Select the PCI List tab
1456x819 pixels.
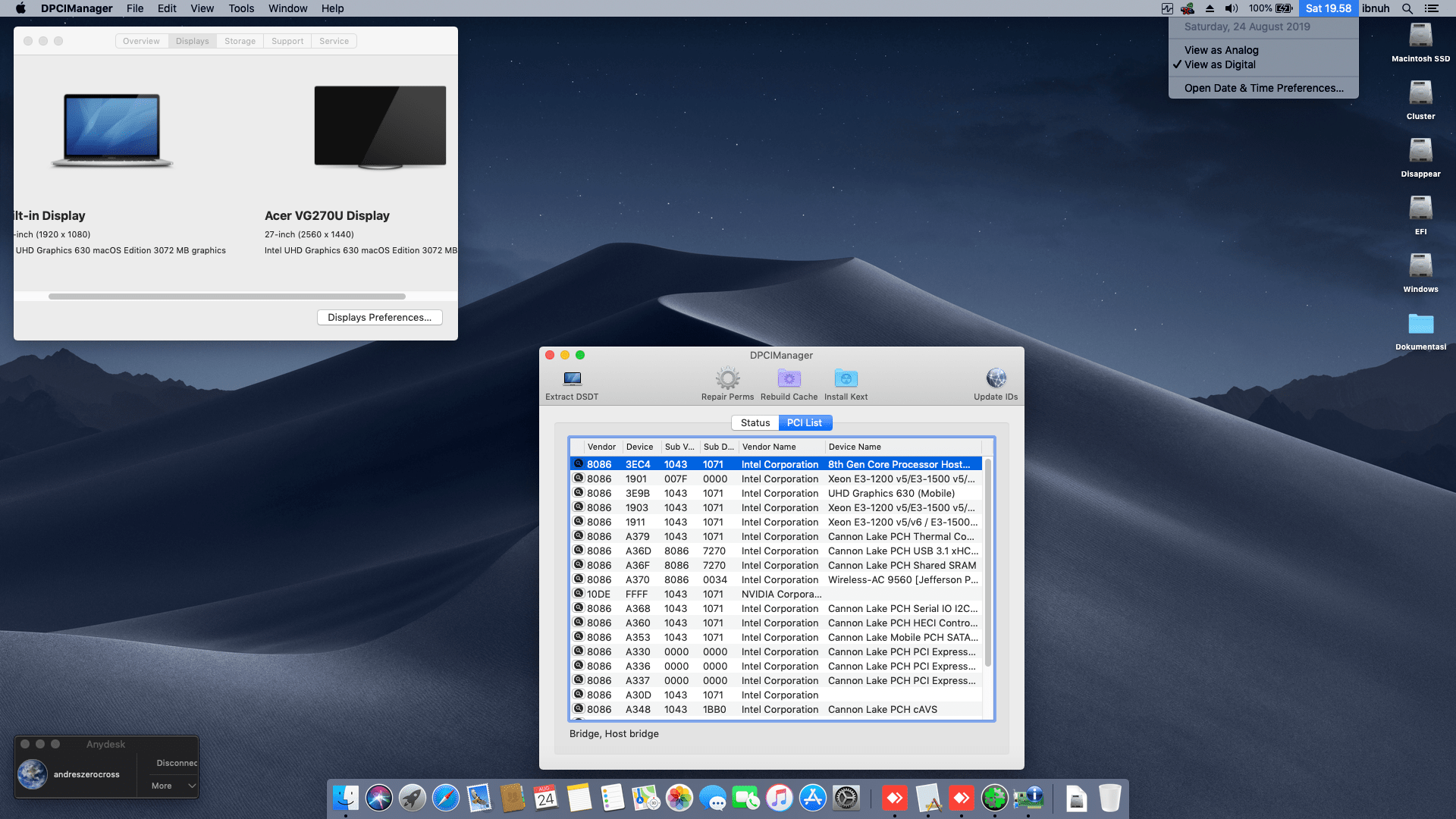805,423
